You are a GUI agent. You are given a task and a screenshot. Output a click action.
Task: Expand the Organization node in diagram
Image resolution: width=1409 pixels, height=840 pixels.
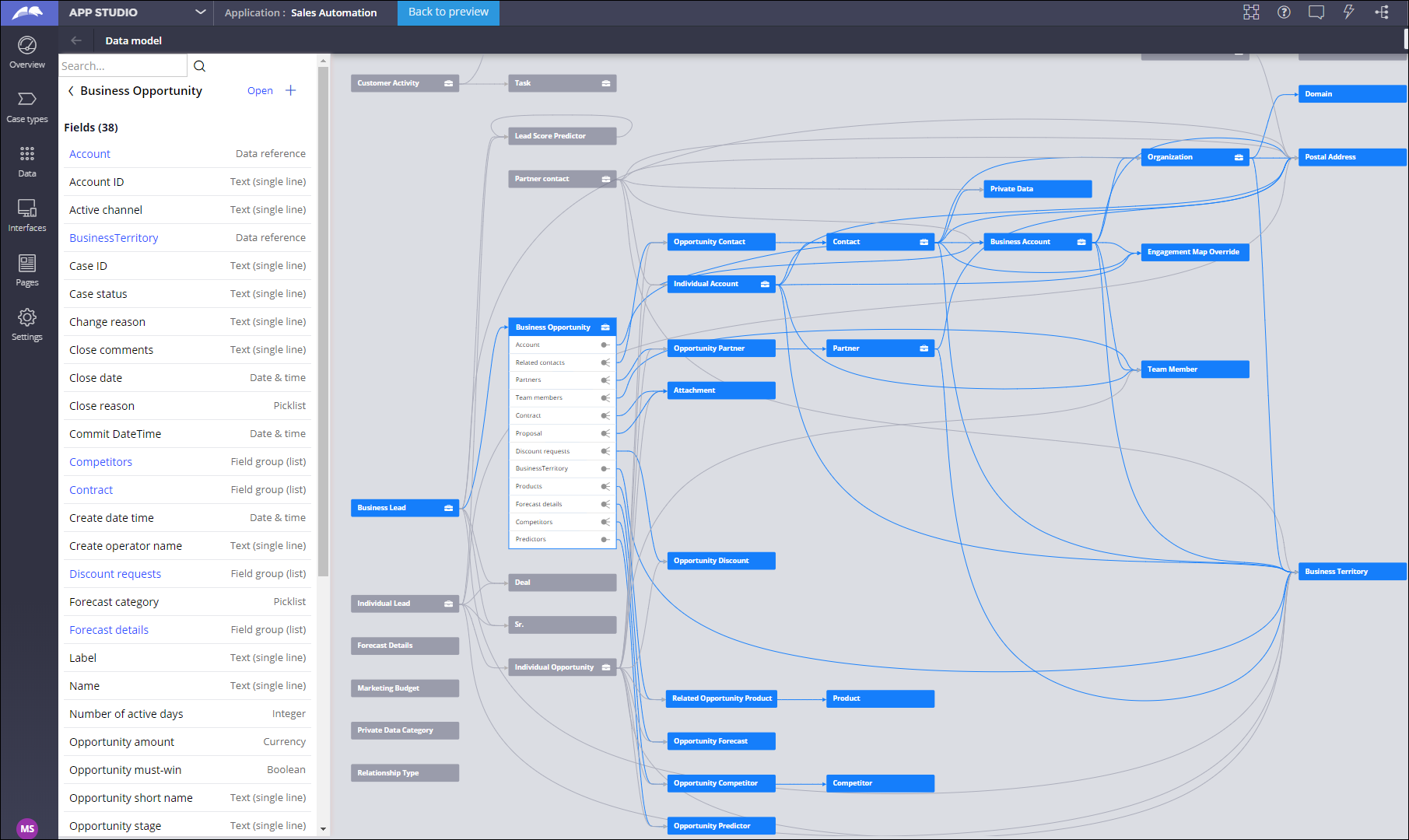pyautogui.click(x=1238, y=157)
